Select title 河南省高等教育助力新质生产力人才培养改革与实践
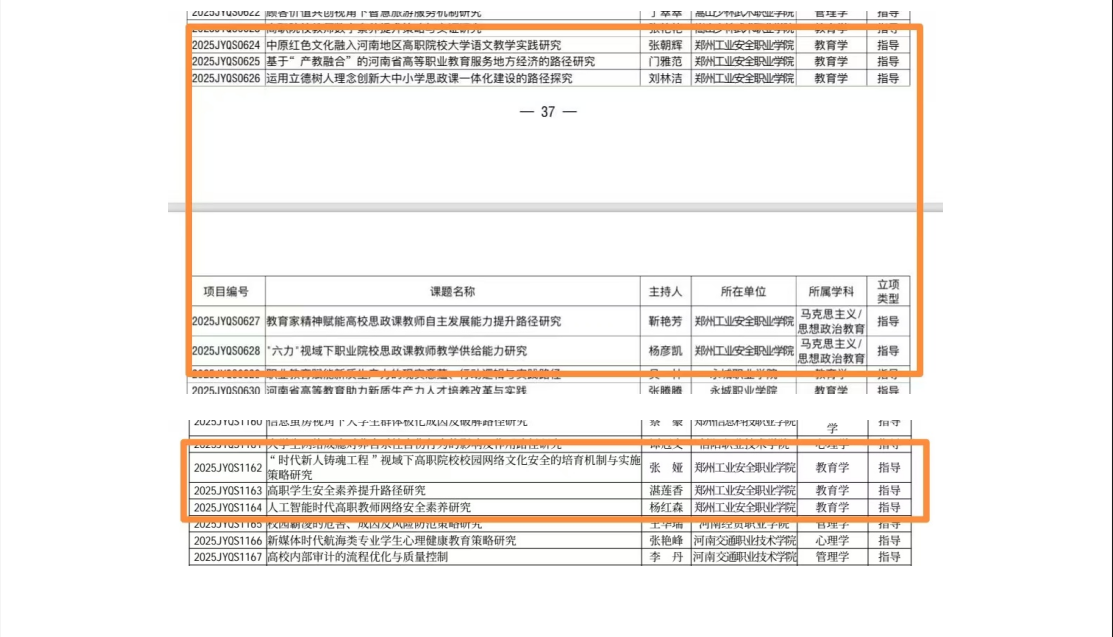This screenshot has height=637, width=1113. [397, 391]
